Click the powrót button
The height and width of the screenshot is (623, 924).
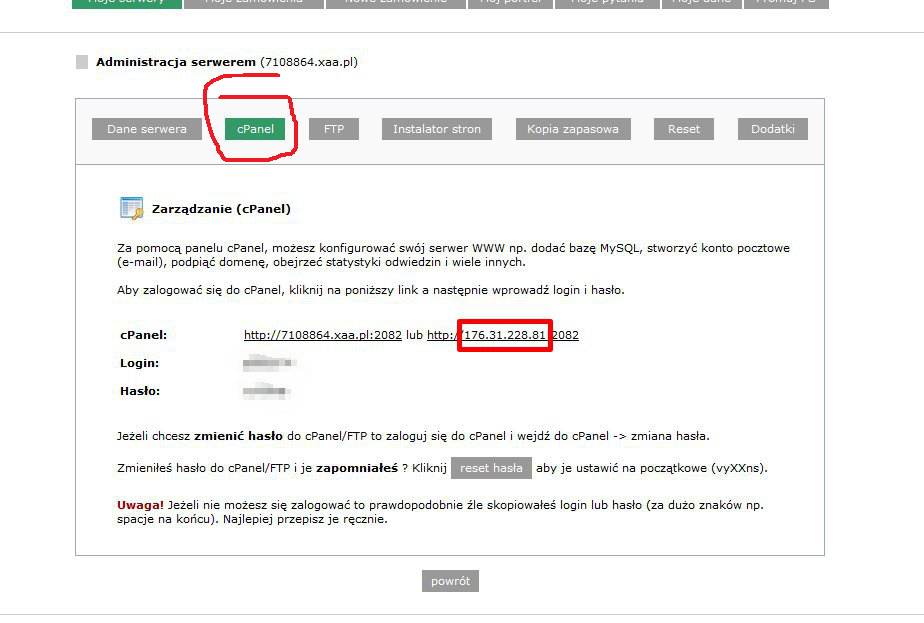pos(450,581)
